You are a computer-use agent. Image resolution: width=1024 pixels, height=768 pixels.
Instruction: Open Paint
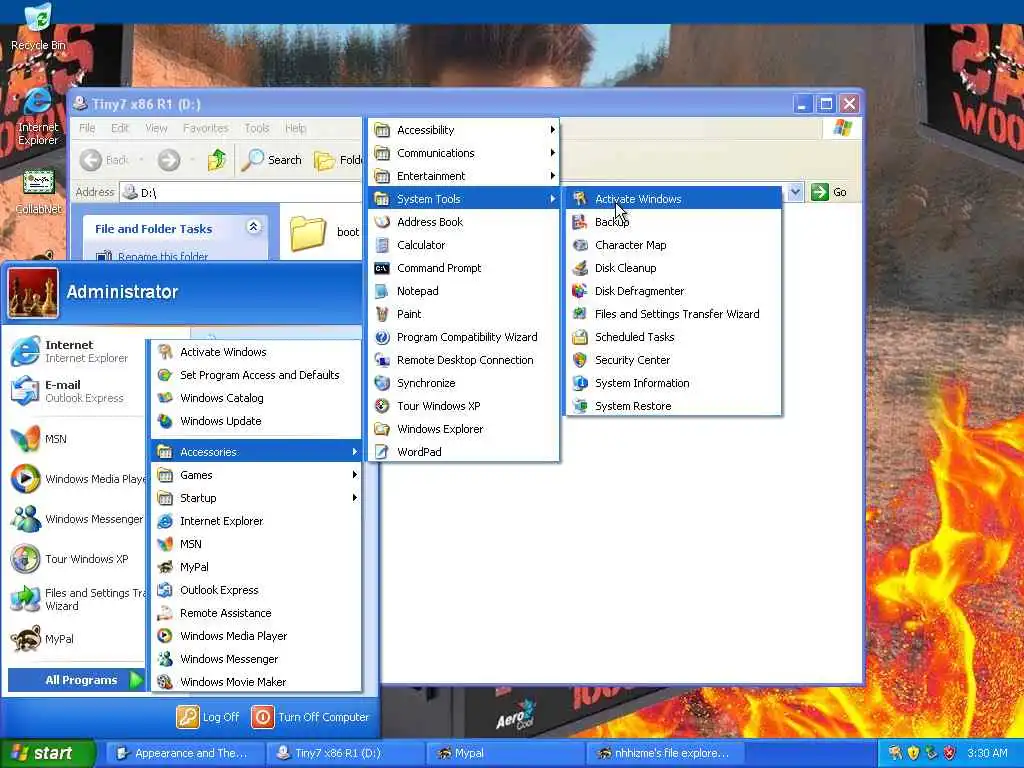pyautogui.click(x=464, y=314)
